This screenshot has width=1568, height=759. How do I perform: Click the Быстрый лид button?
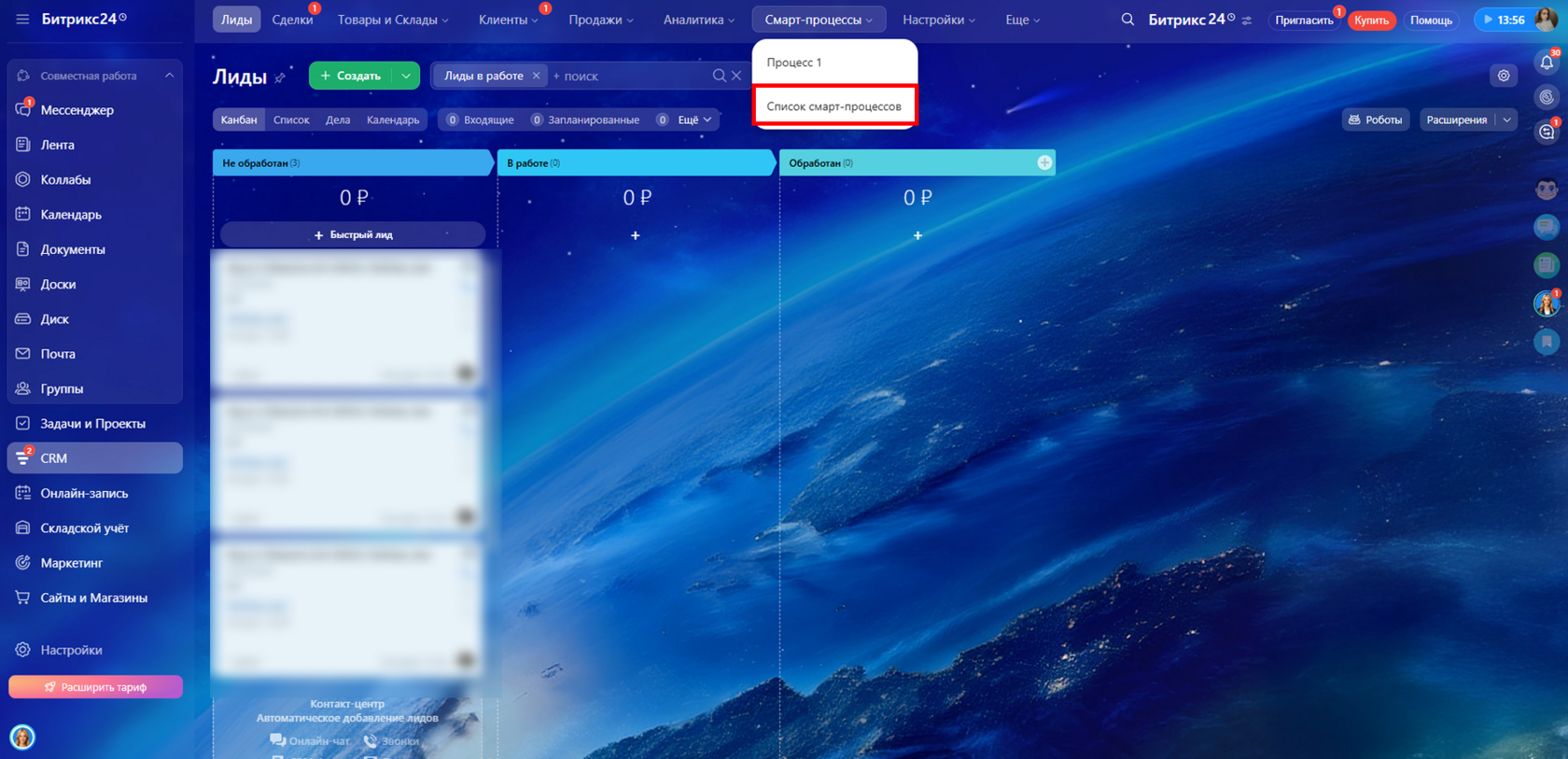point(353,234)
